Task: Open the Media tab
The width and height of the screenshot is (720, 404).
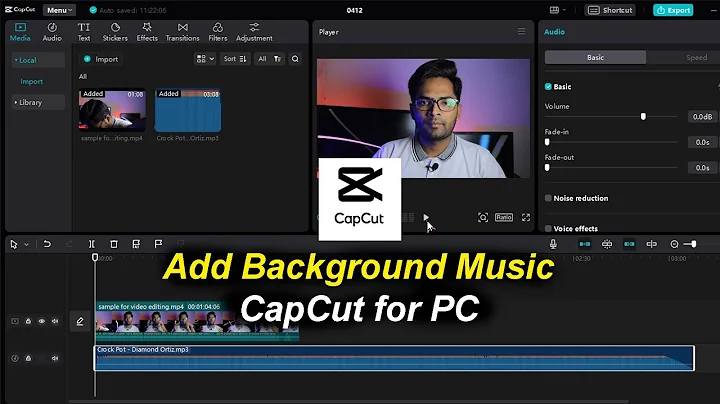Action: [20, 32]
